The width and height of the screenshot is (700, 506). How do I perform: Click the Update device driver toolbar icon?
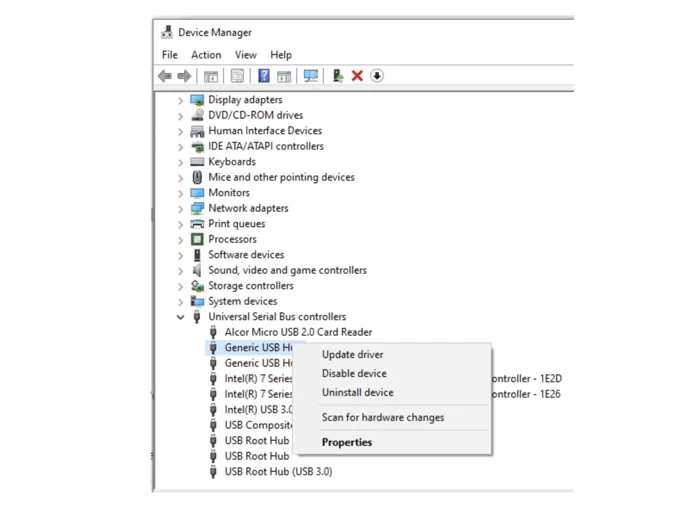pos(338,76)
